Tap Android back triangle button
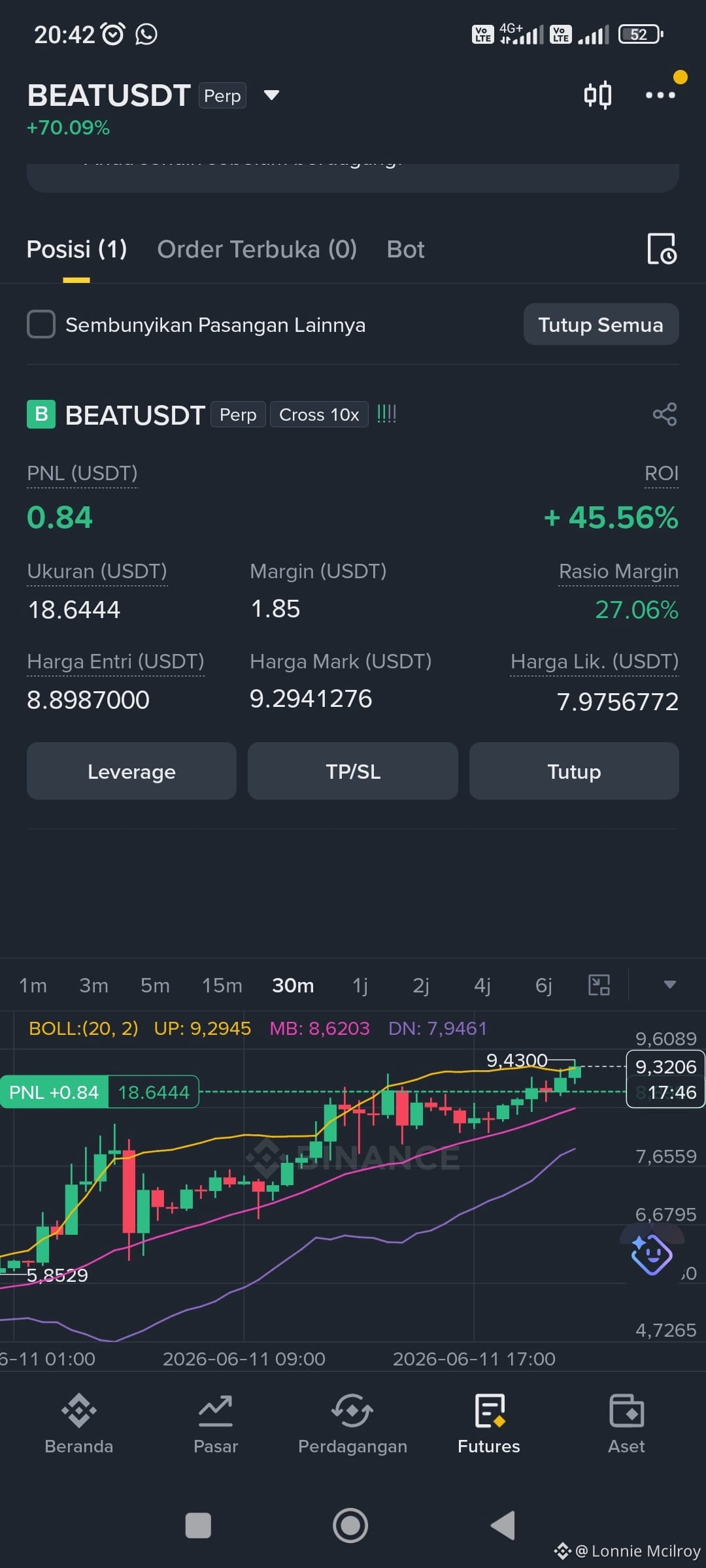Image resolution: width=706 pixels, height=1568 pixels. tap(503, 1526)
